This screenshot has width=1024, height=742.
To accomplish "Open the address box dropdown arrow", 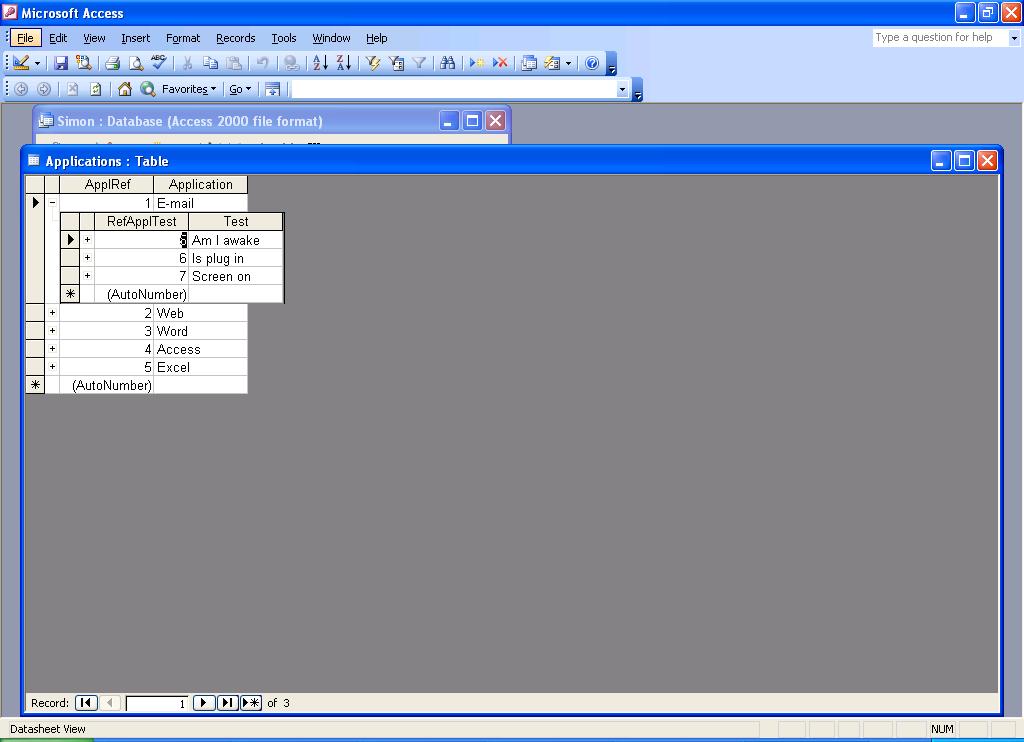I will click(x=622, y=89).
